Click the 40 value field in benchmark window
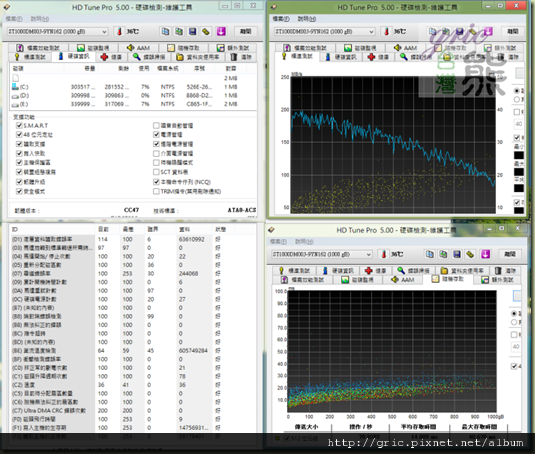The image size is (535, 454). tap(519, 124)
